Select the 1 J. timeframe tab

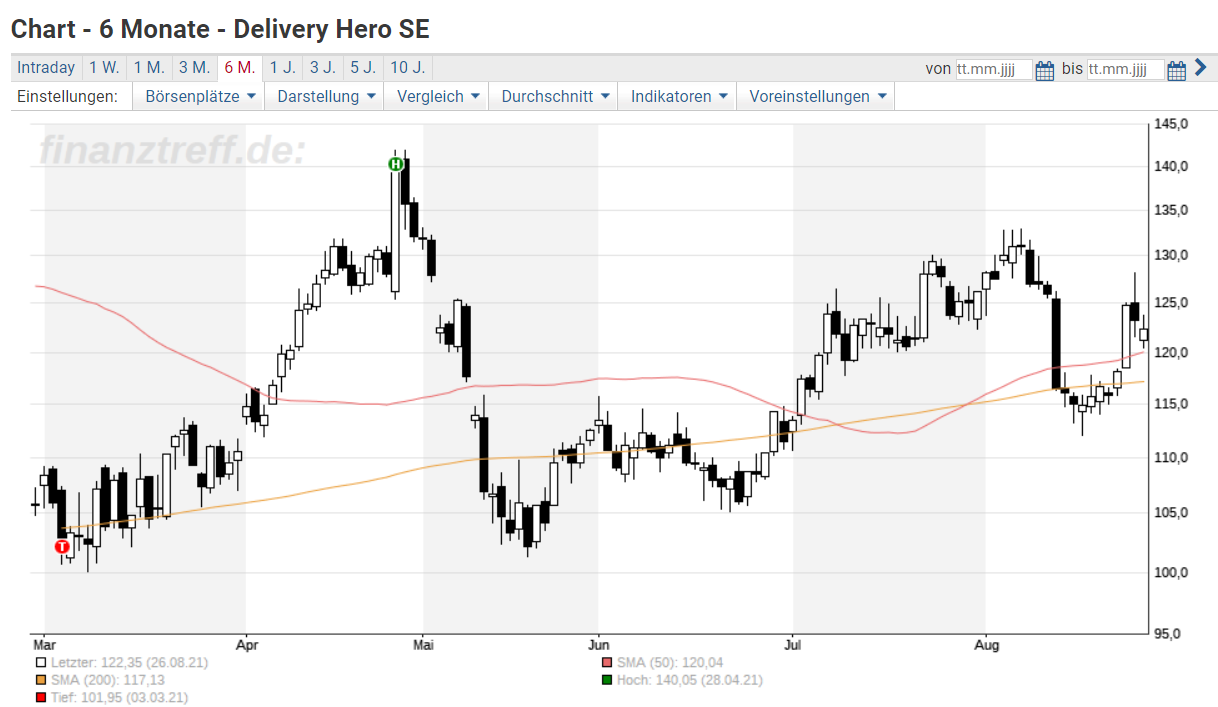click(x=282, y=68)
